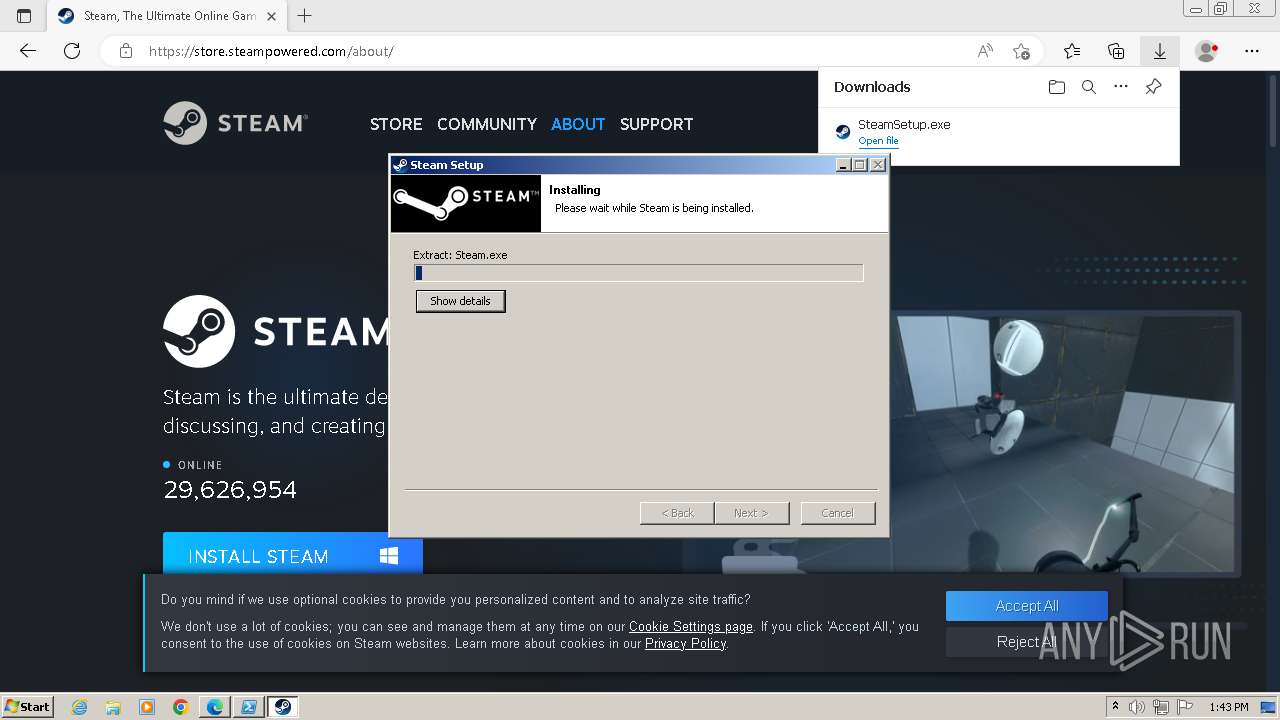Toggle the Downloads toolbar button
This screenshot has width=1280, height=720.
1160,51
